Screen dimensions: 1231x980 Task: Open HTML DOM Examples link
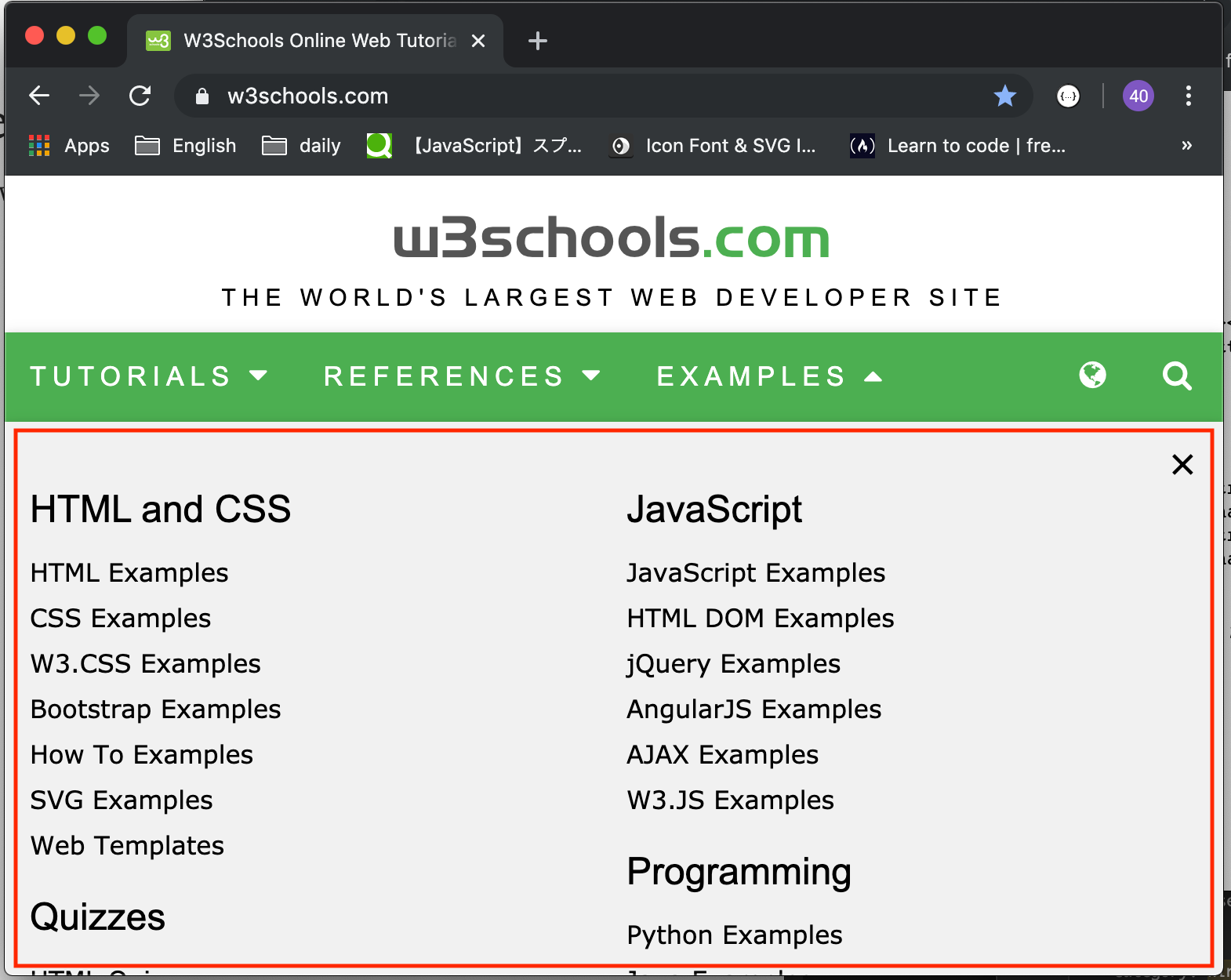[761, 619]
